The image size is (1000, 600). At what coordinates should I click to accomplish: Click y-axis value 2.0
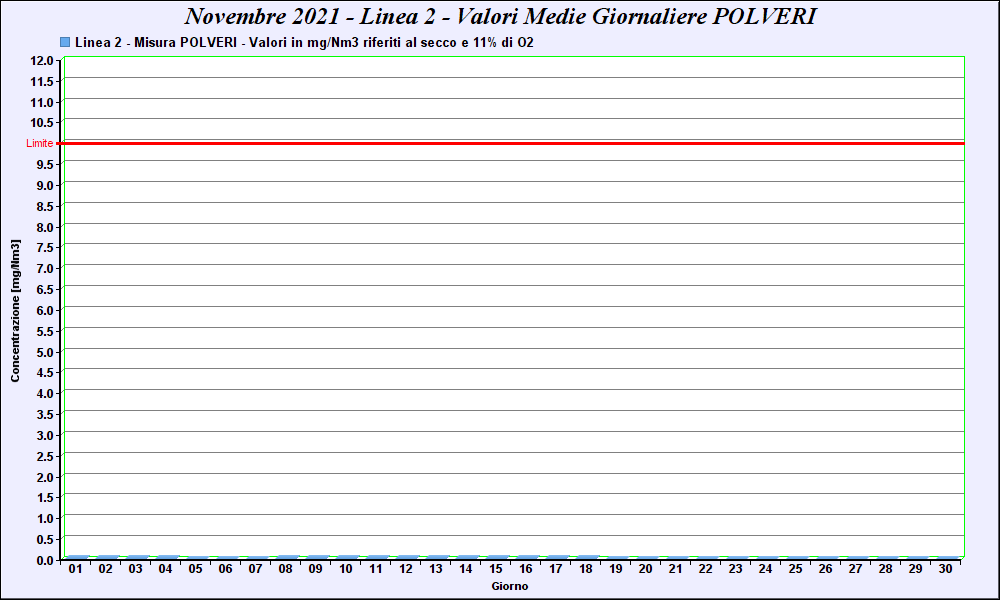[45, 478]
